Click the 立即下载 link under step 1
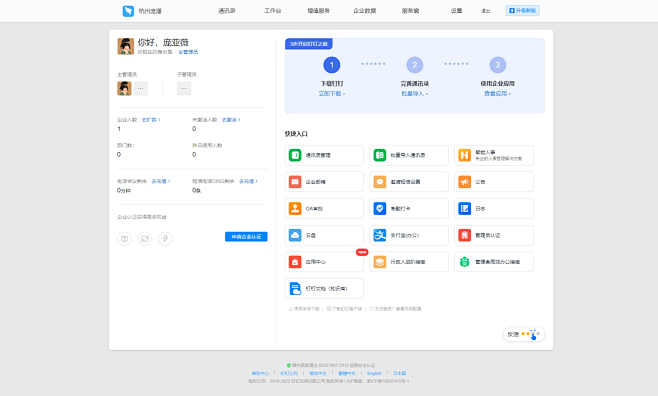 pyautogui.click(x=332, y=94)
